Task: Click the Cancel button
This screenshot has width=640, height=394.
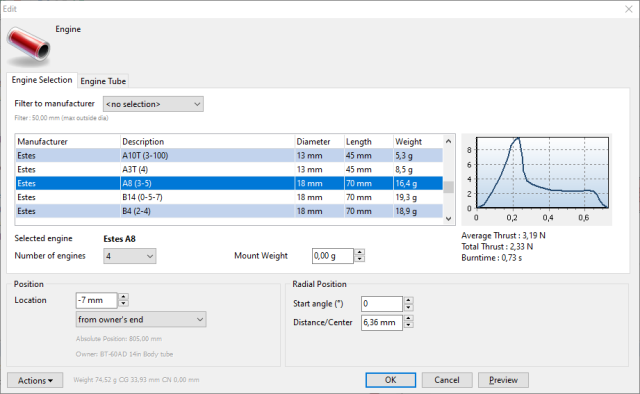Action: (447, 380)
